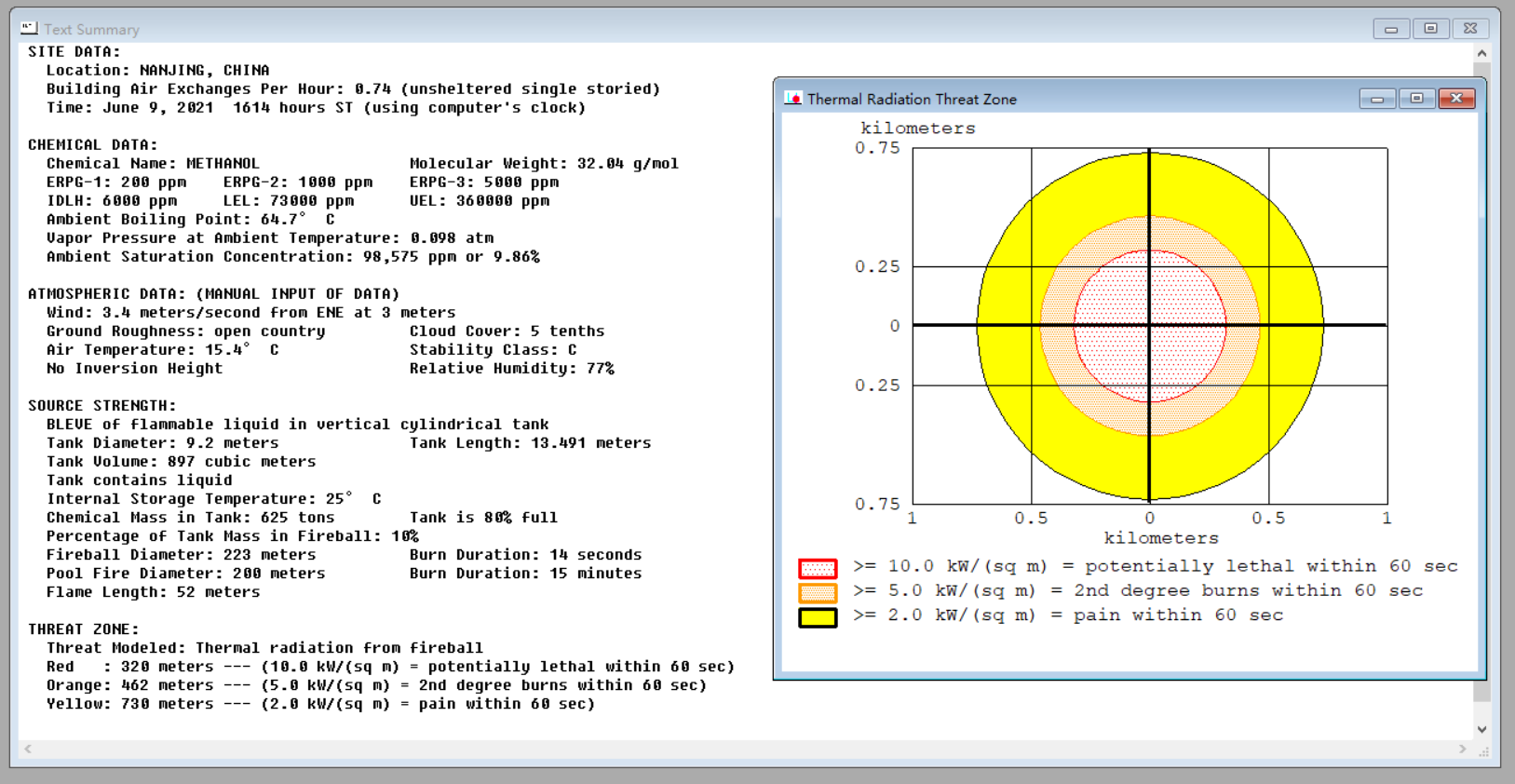Close the Thermal Radiation Threat Zone window
The width and height of the screenshot is (1515, 784).
1456,98
